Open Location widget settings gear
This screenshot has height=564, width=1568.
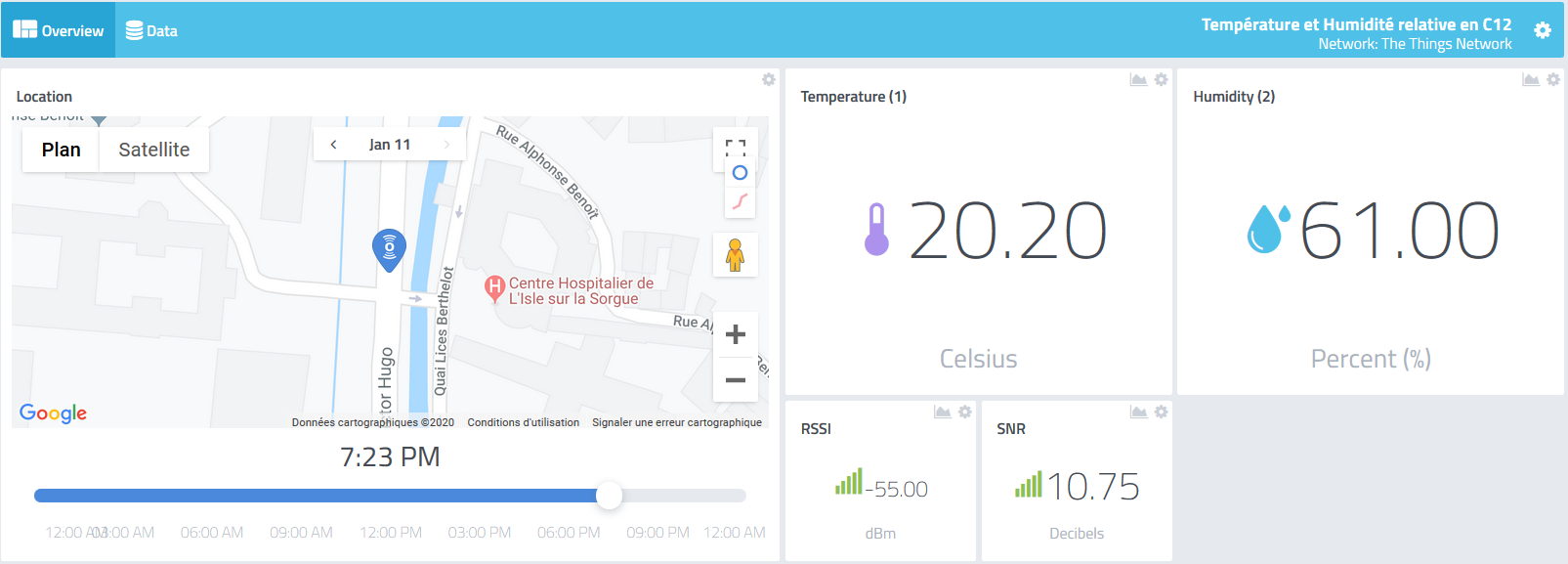(769, 79)
